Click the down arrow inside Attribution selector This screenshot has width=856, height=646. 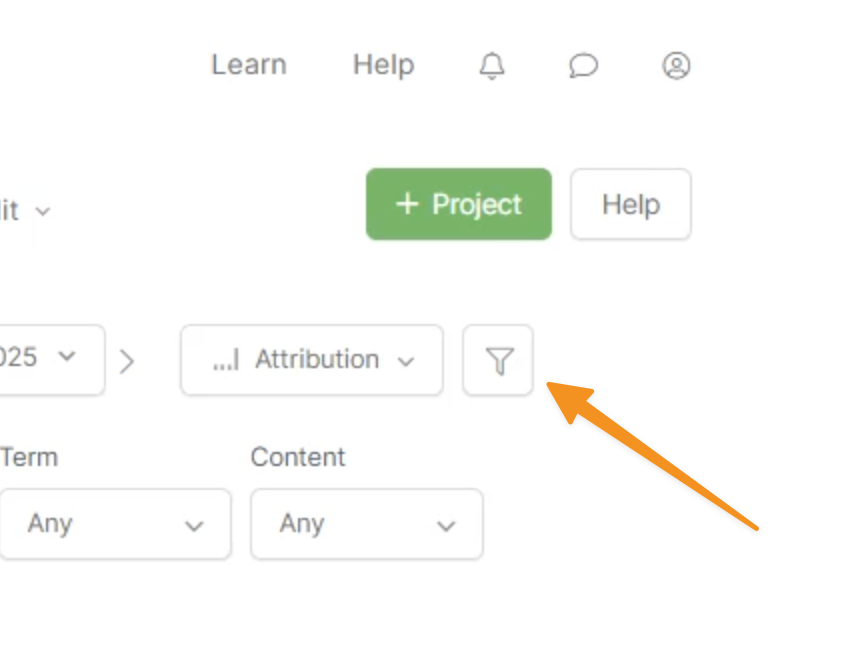[x=406, y=361]
